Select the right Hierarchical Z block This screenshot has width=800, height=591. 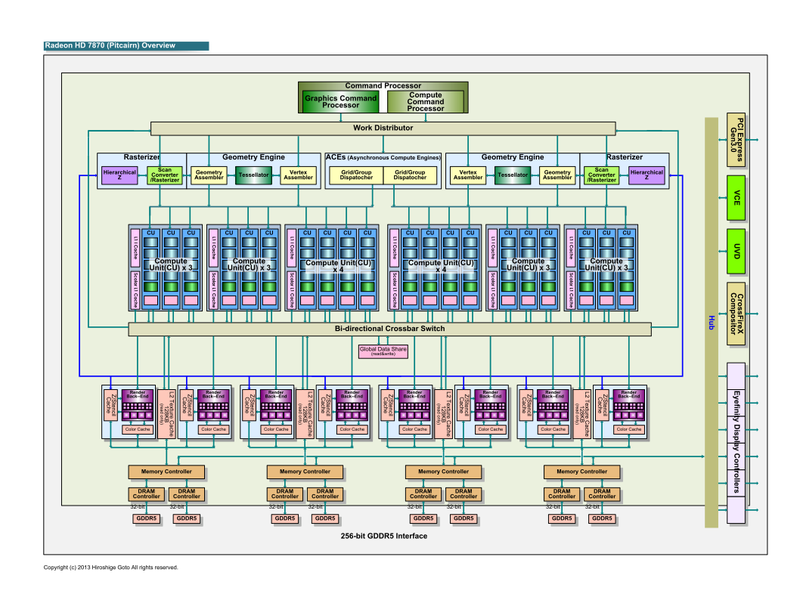point(647,176)
